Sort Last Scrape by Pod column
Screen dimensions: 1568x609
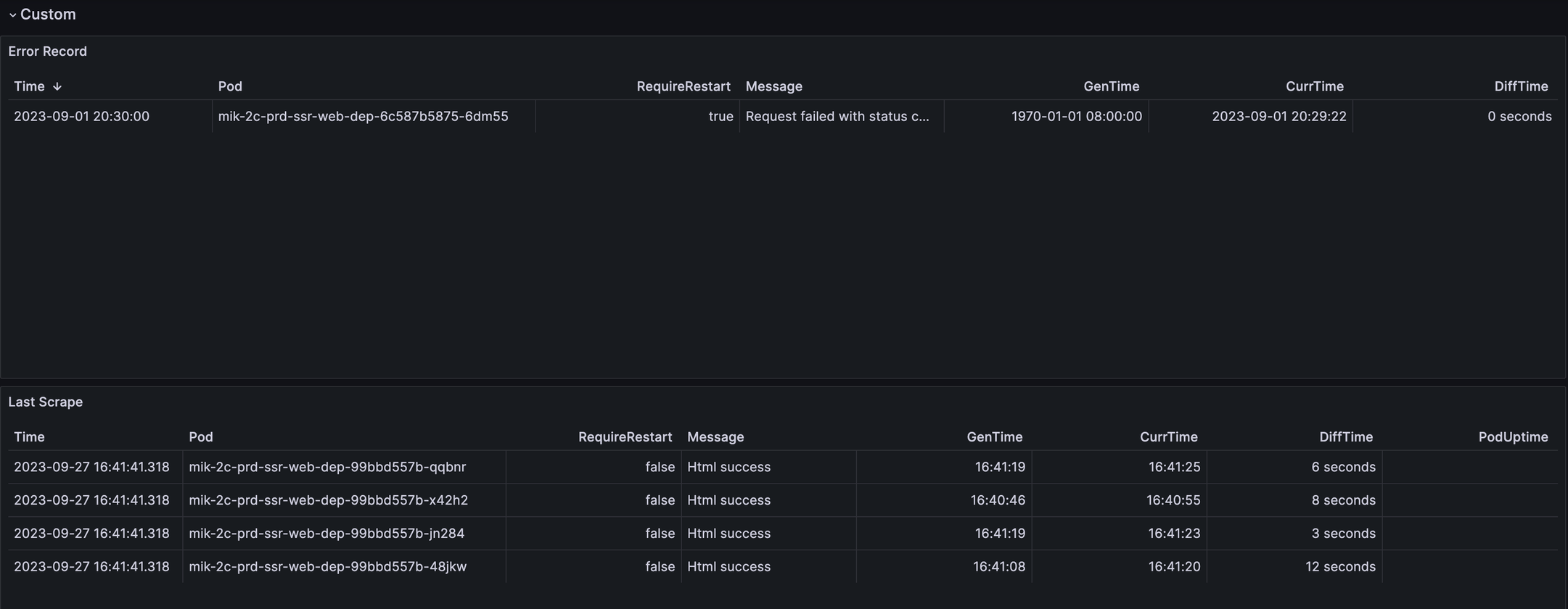coord(201,437)
